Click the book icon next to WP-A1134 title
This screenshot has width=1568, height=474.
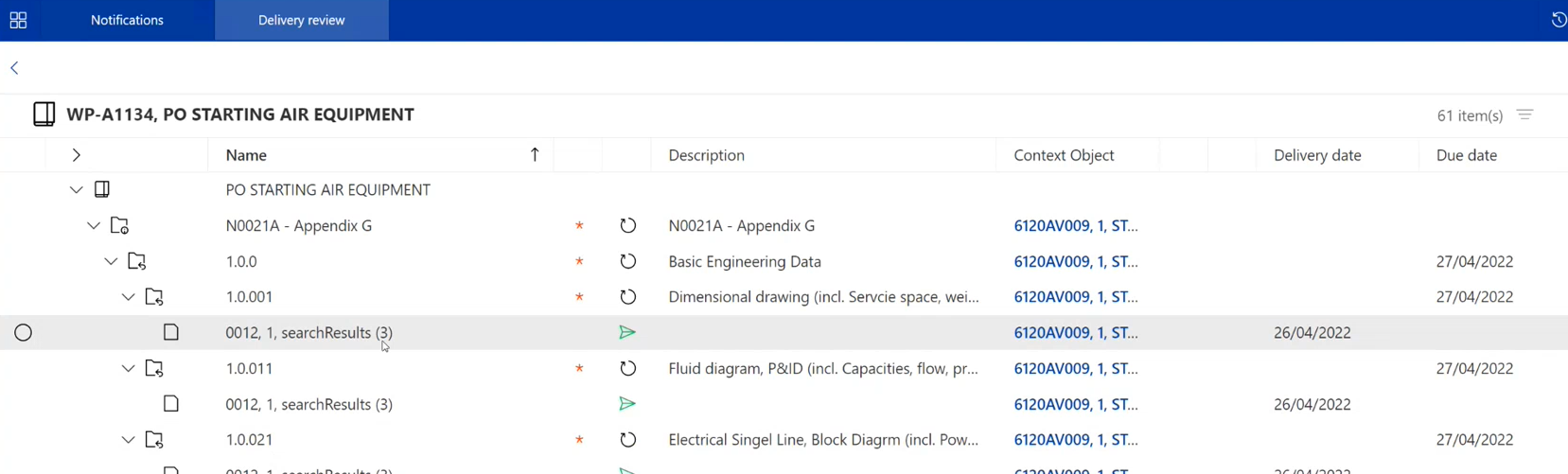tap(44, 114)
